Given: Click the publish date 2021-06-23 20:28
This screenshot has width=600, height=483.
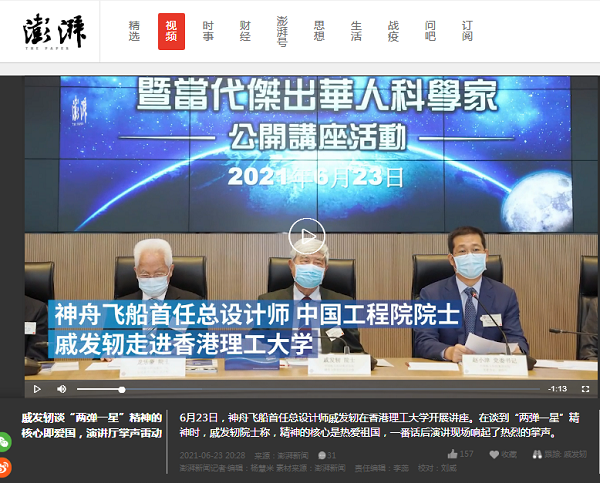Looking at the screenshot, I should click(x=212, y=455).
